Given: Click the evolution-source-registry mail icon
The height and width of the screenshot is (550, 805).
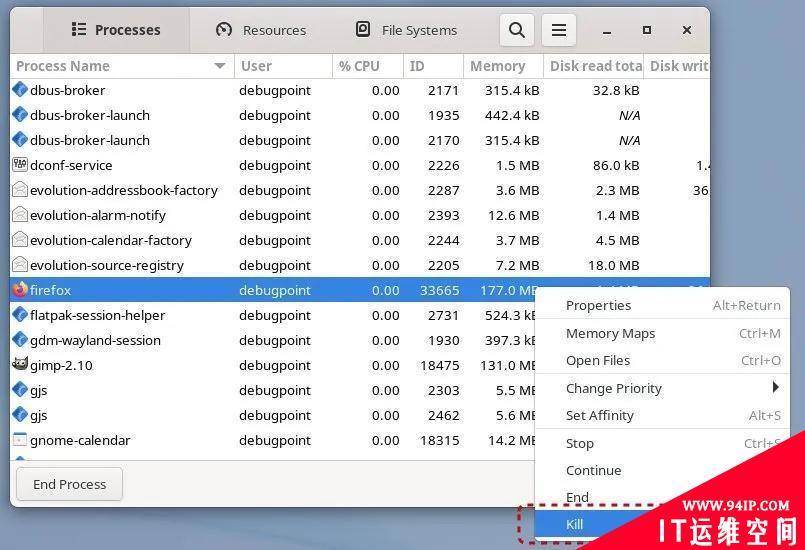Looking at the screenshot, I should pos(20,264).
